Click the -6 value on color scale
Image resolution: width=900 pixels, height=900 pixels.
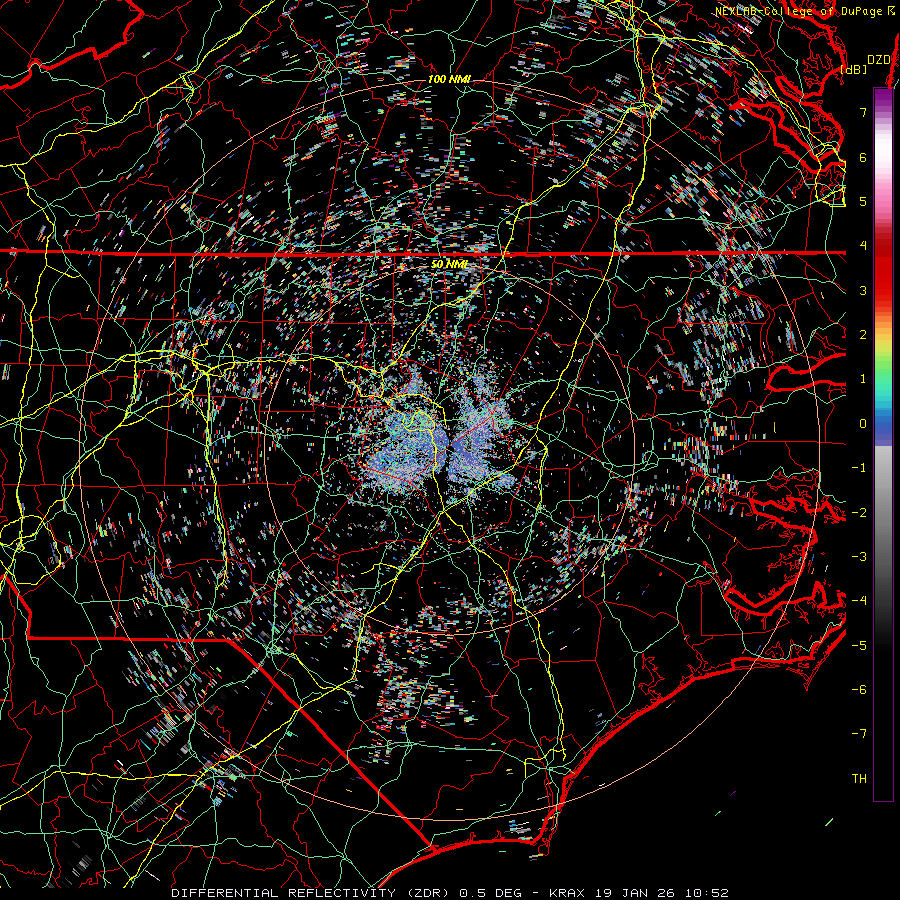pyautogui.click(x=859, y=689)
